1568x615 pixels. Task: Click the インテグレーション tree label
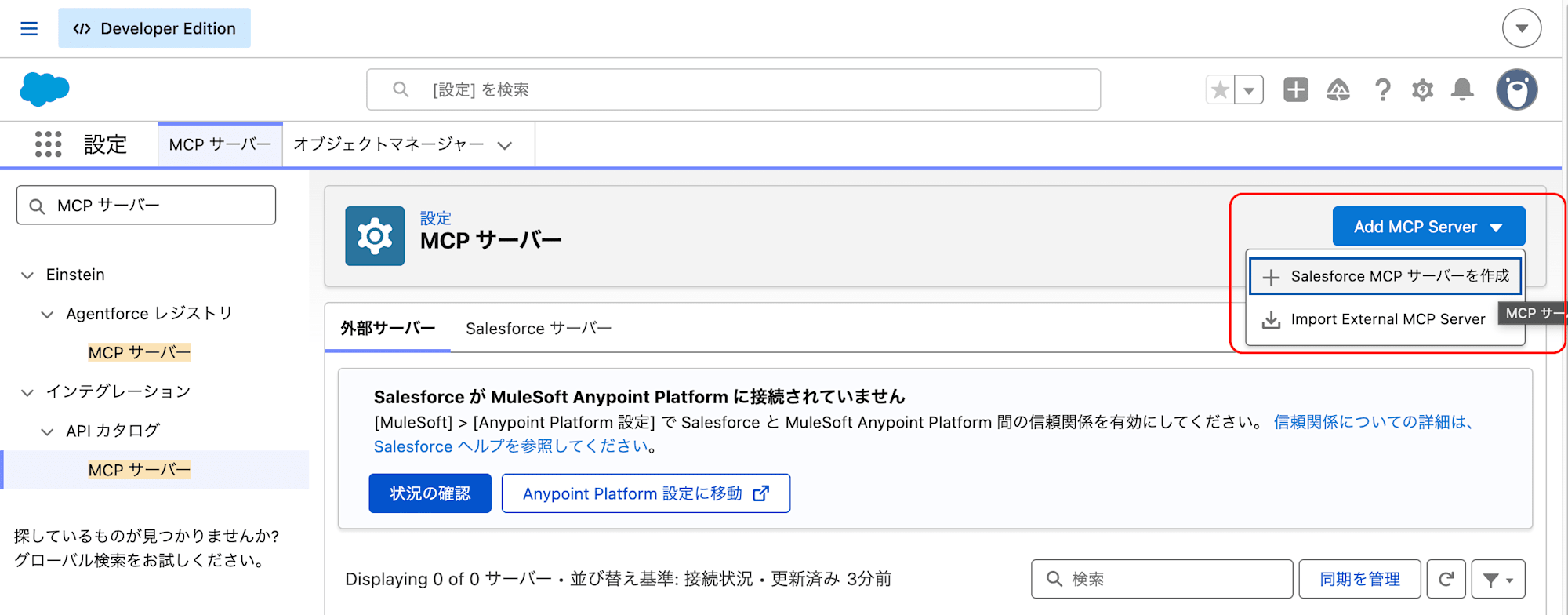(118, 391)
